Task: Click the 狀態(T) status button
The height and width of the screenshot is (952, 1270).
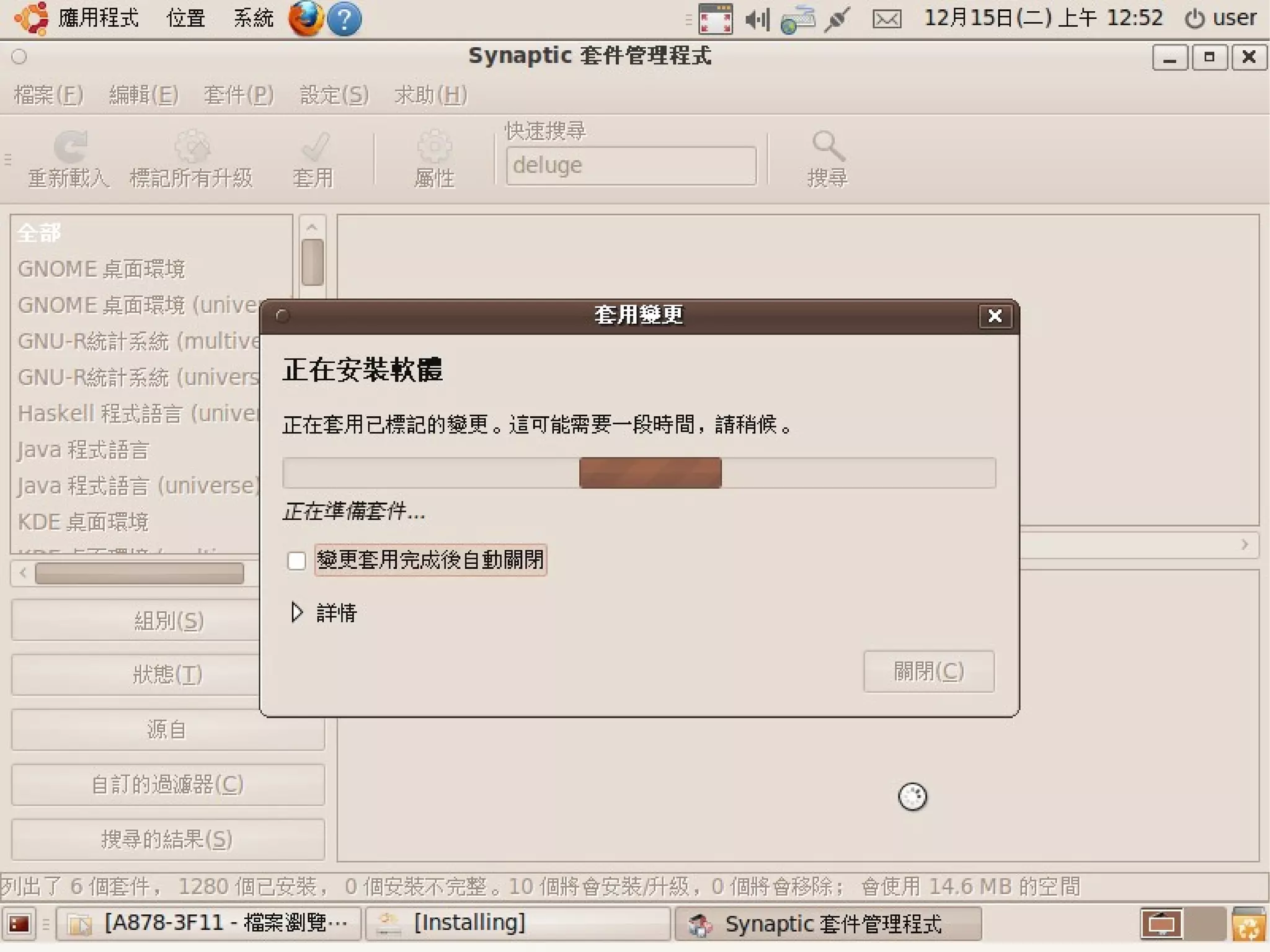Action: click(168, 674)
